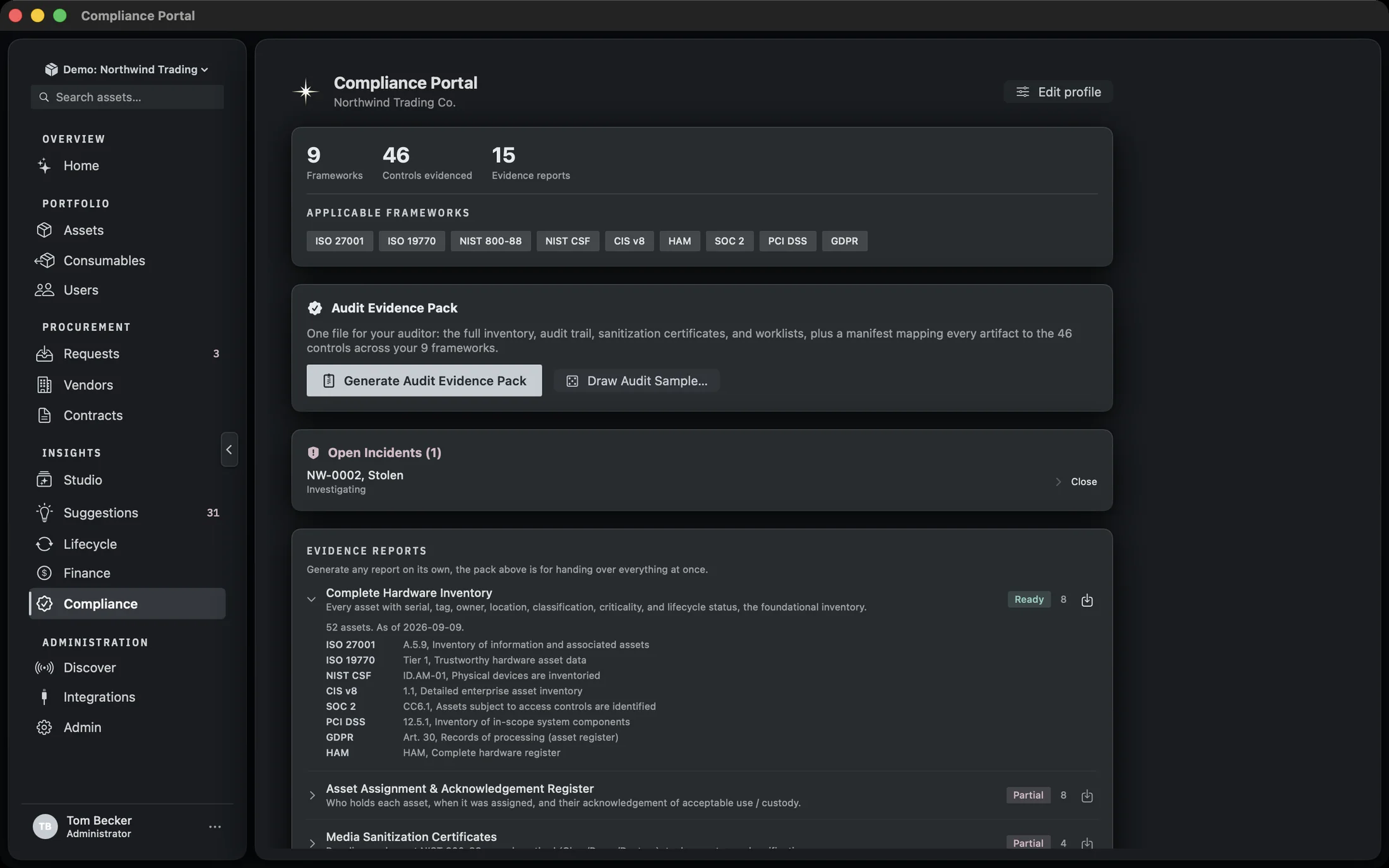The width and height of the screenshot is (1389, 868).
Task: Open the Lifecycle page
Action: coord(127,544)
